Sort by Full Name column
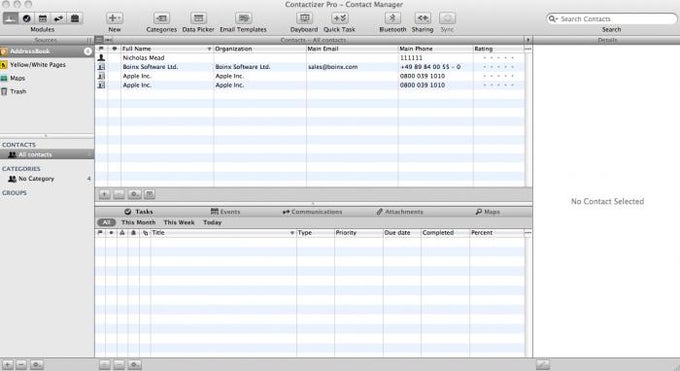 click(167, 49)
